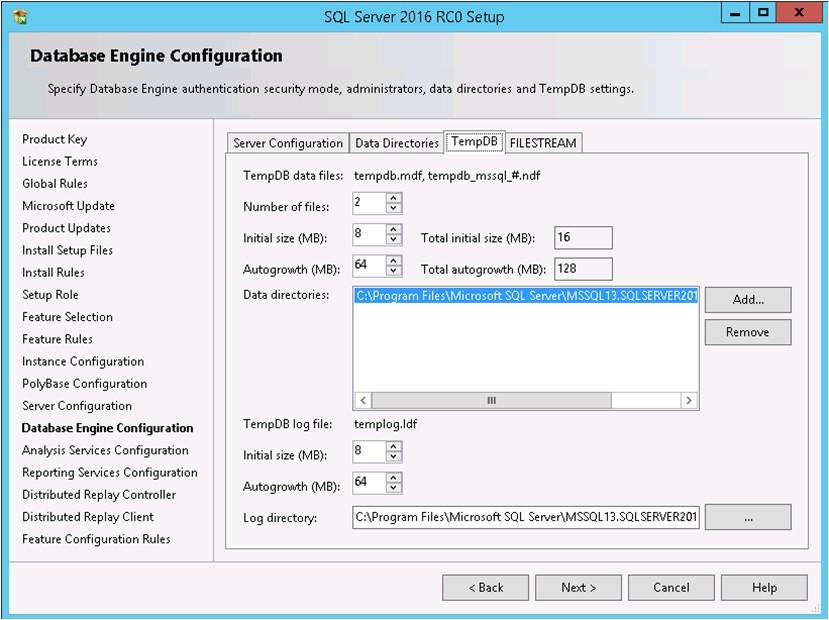Increase the Number of files value

(x=393, y=198)
